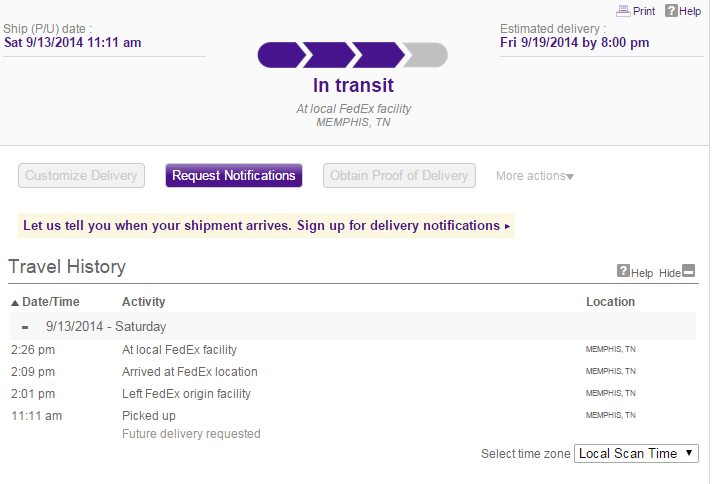
Task: Click the printer icon
Action: (x=623, y=11)
